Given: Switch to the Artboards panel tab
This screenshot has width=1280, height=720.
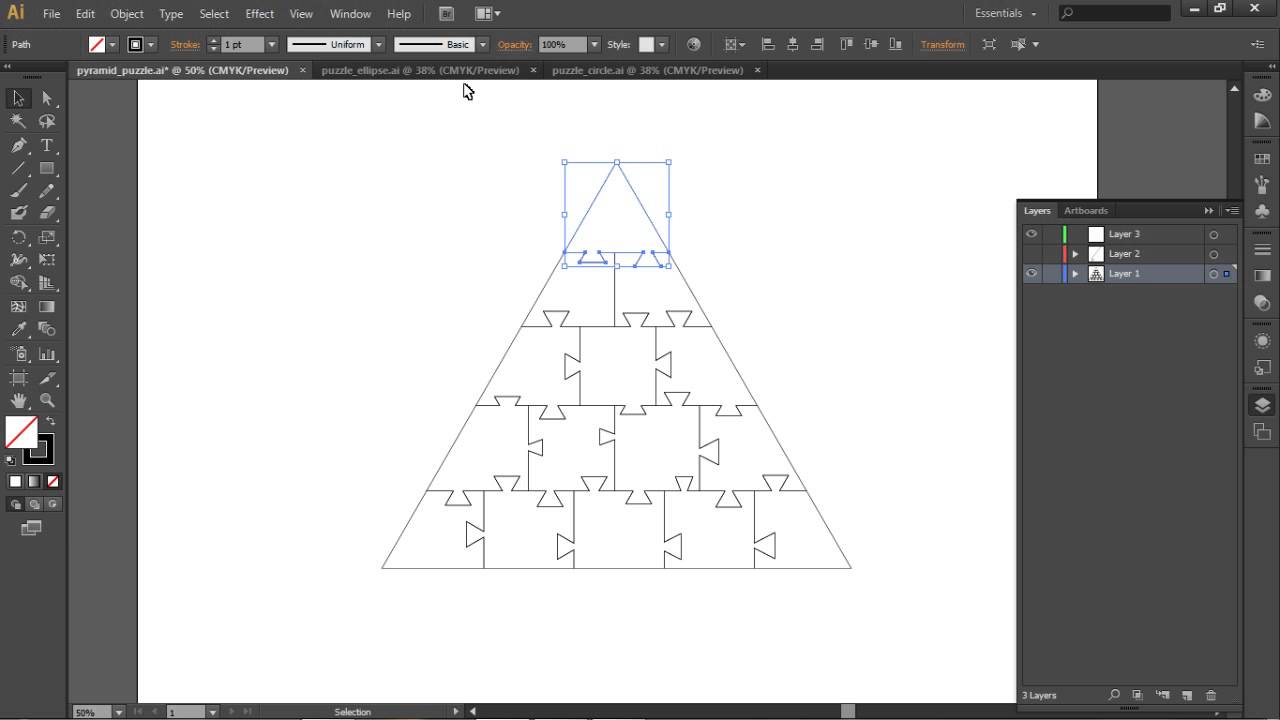Looking at the screenshot, I should (x=1085, y=210).
